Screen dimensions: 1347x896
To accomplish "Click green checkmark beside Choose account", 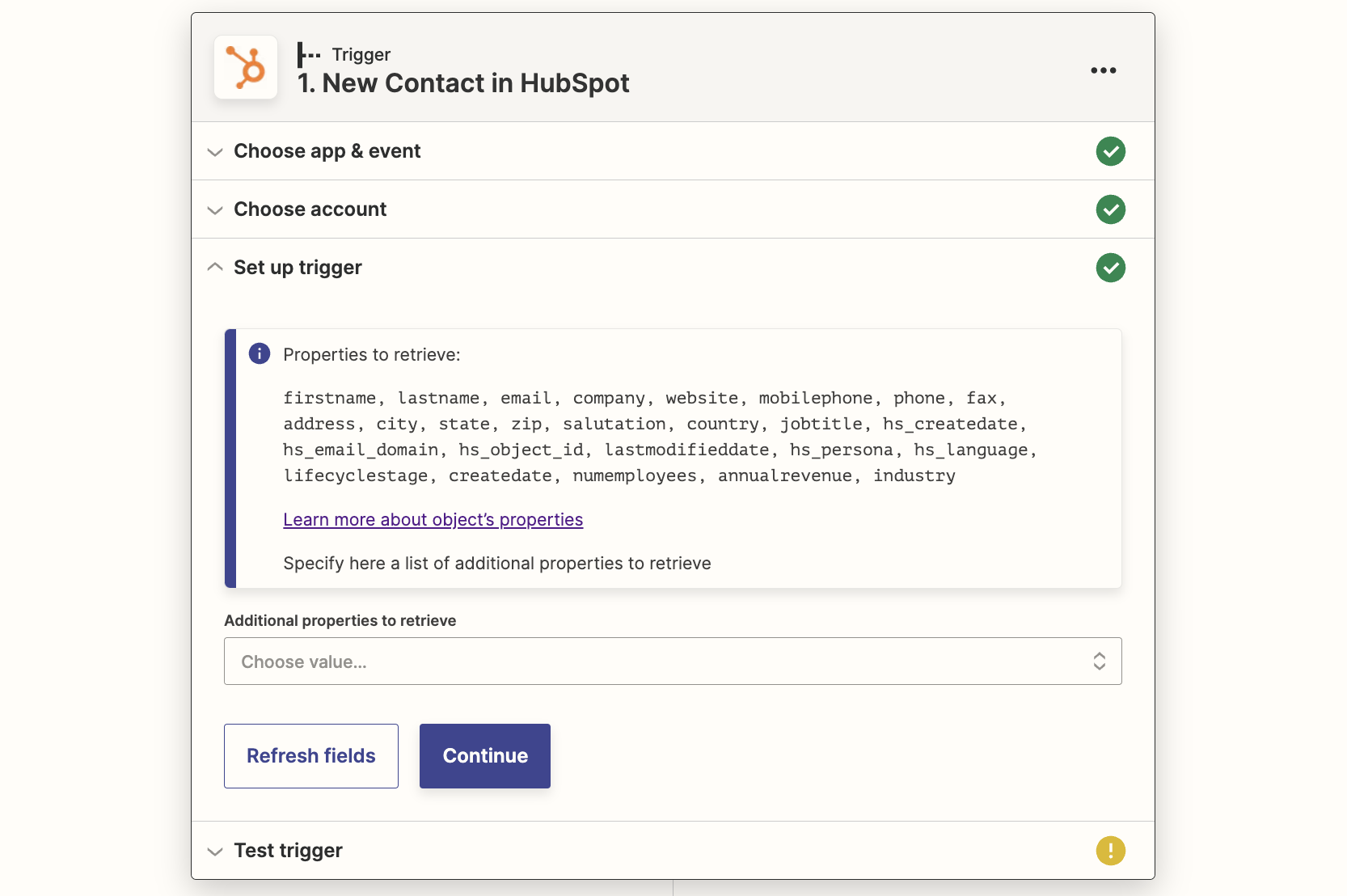I will click(x=1110, y=209).
